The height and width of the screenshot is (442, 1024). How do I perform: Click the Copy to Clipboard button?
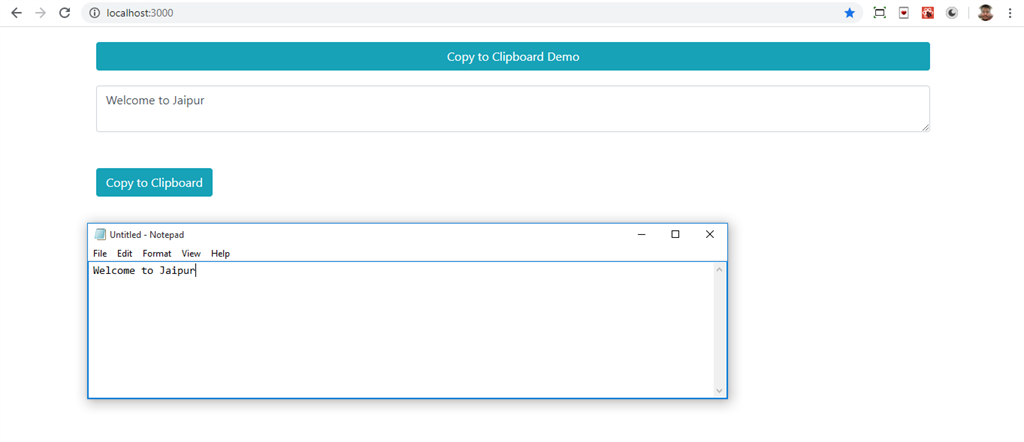pyautogui.click(x=154, y=183)
